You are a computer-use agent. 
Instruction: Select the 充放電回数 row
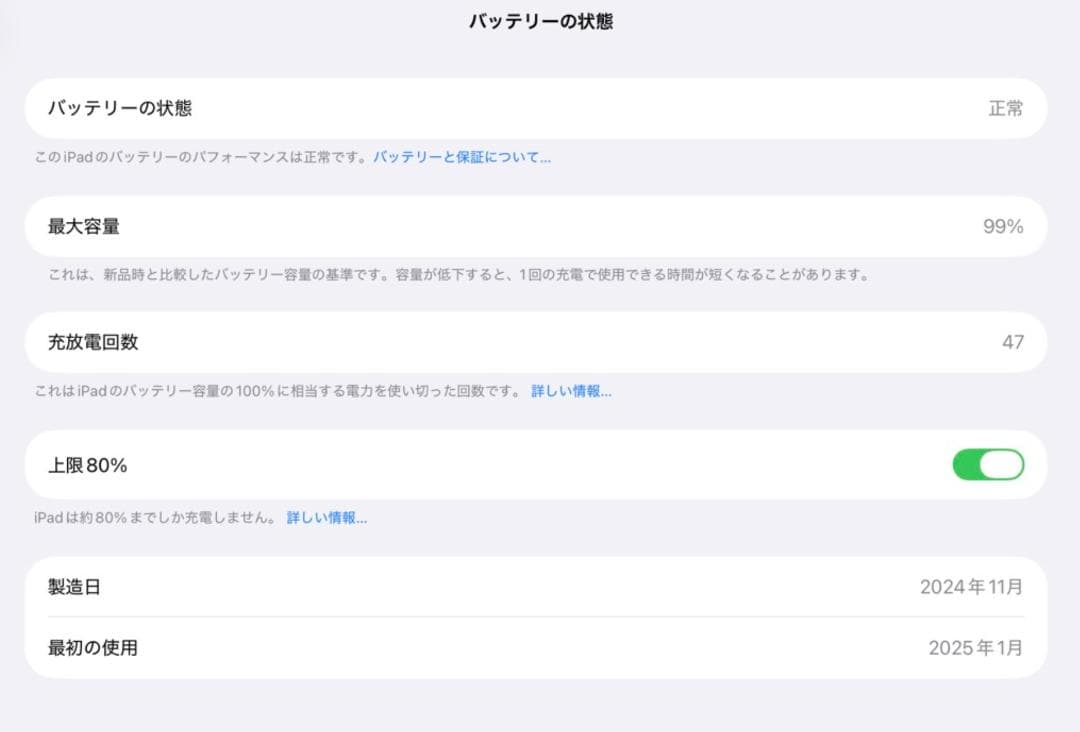(x=540, y=342)
